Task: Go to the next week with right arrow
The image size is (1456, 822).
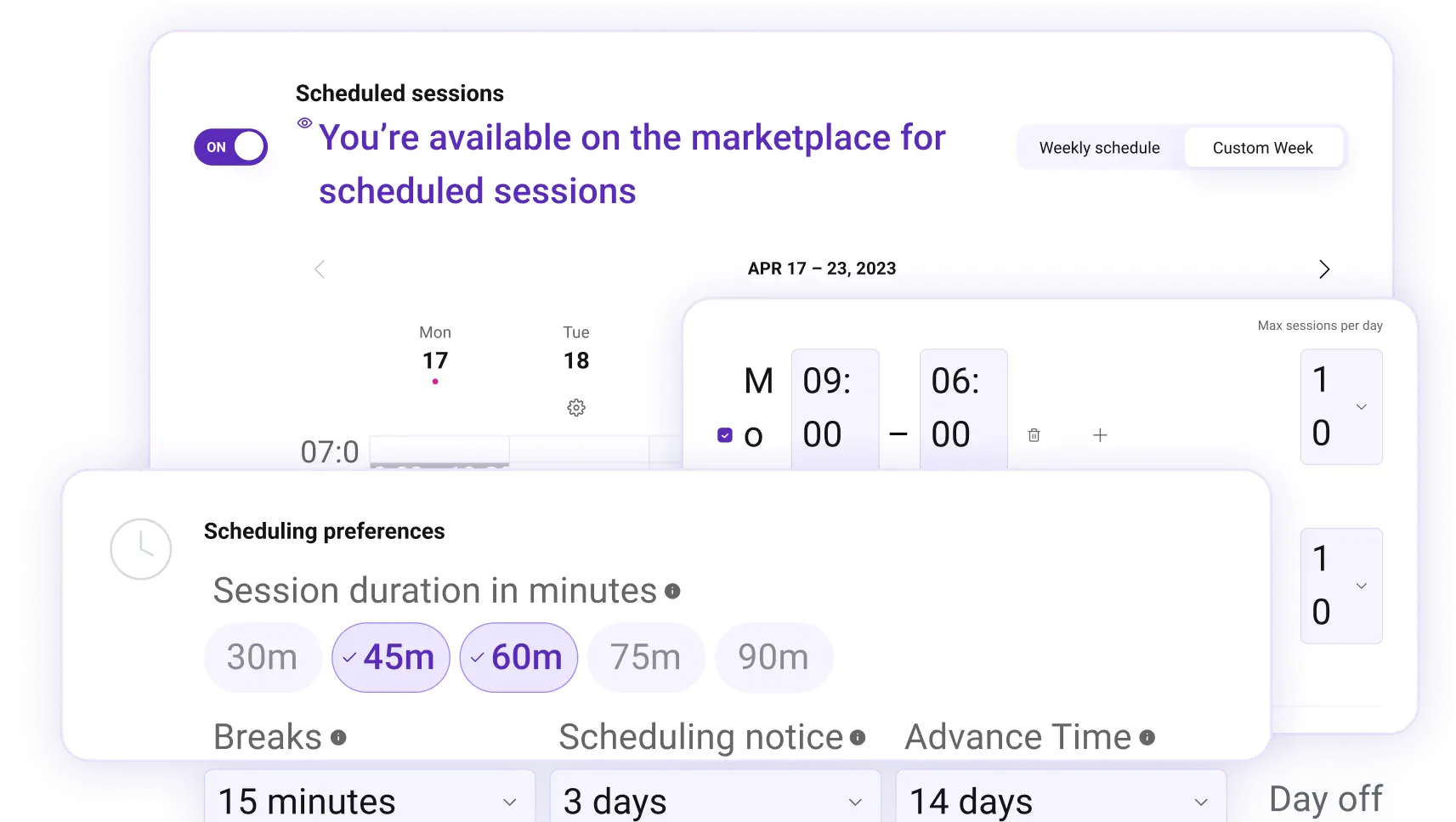Action: coord(1323,269)
